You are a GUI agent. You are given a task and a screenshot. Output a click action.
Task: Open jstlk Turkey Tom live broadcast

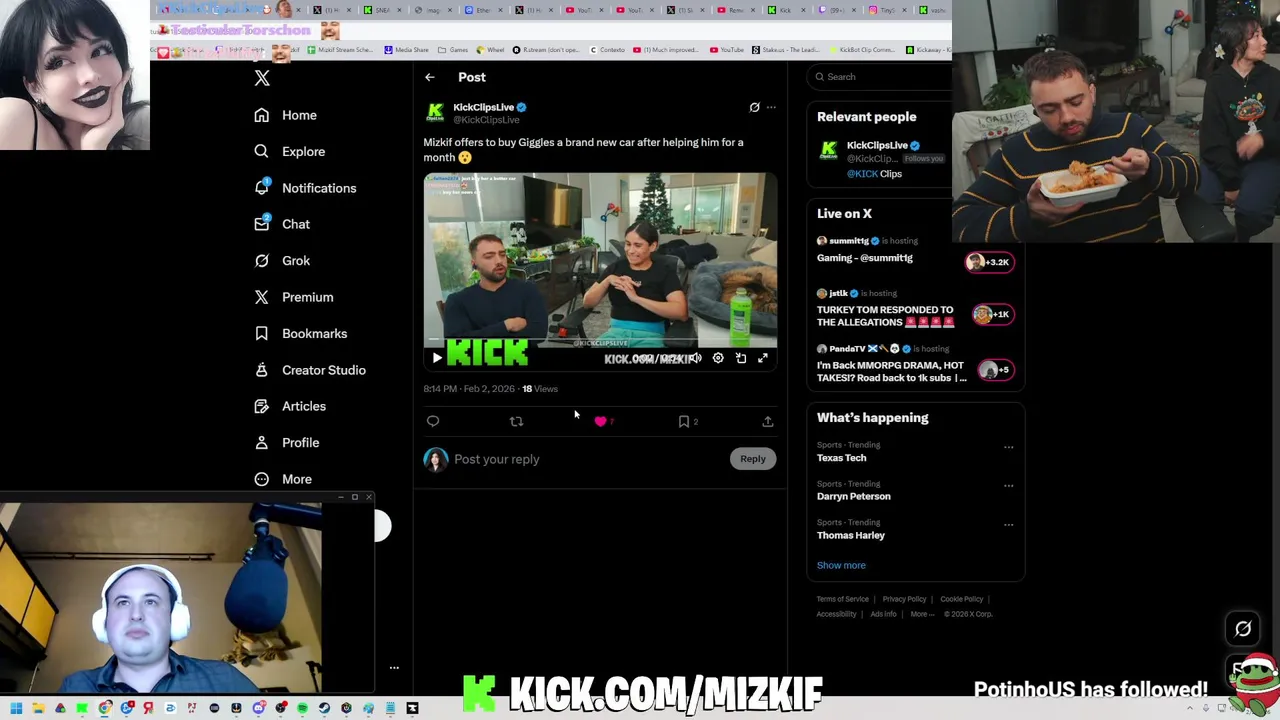[915, 309]
